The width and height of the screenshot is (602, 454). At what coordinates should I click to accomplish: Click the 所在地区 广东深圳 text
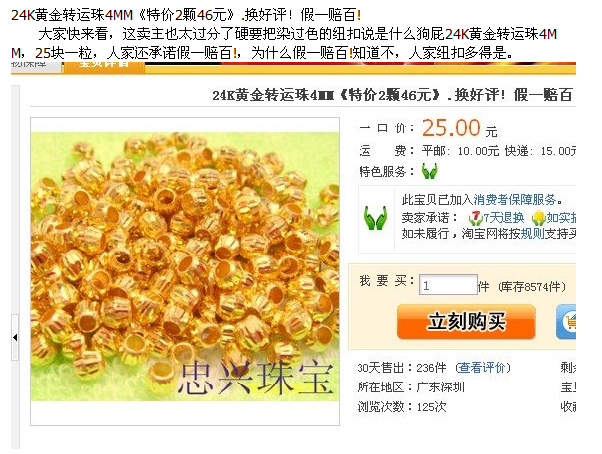(x=411, y=387)
